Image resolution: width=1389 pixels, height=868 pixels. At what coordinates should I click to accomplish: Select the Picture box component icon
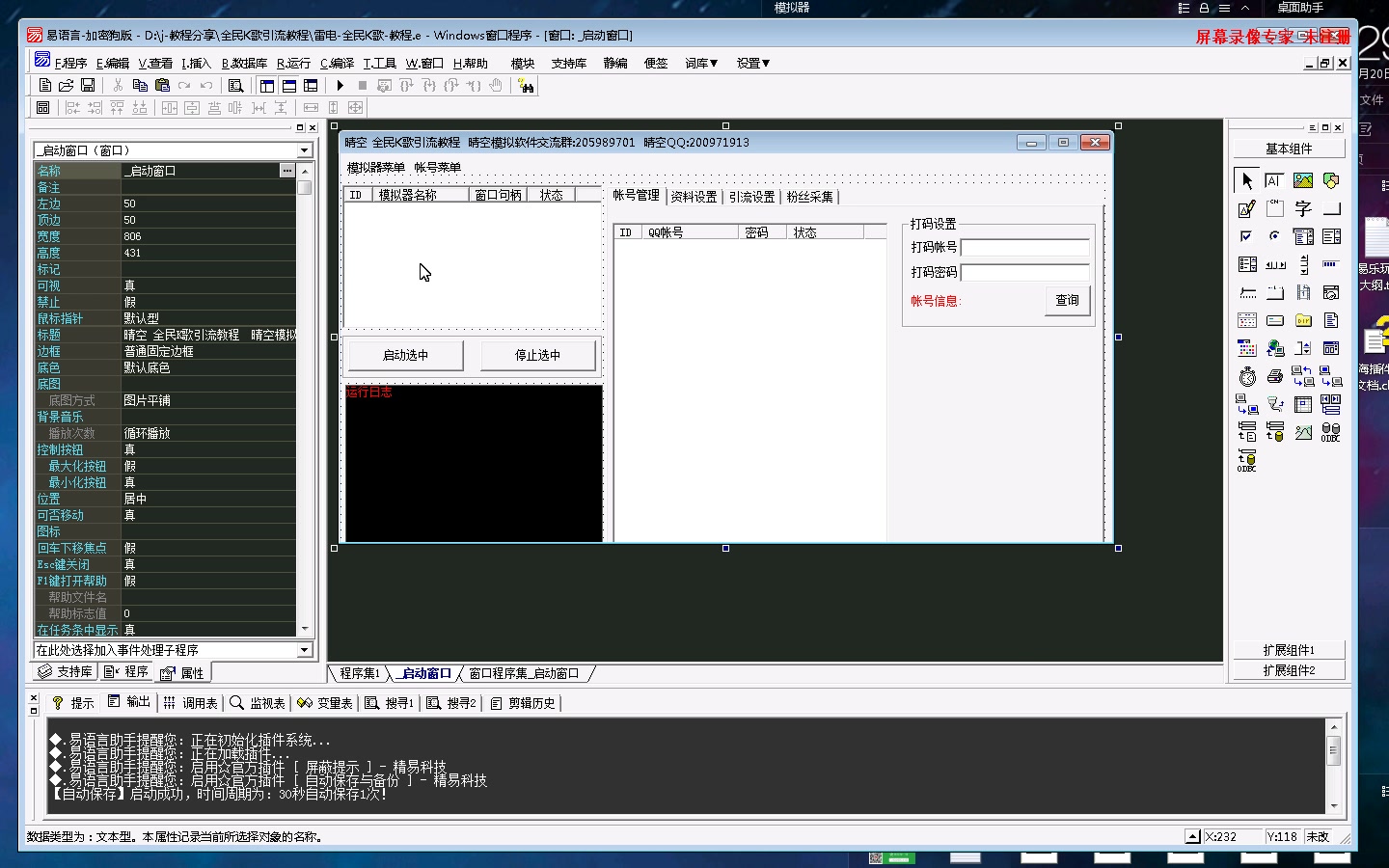(1303, 180)
